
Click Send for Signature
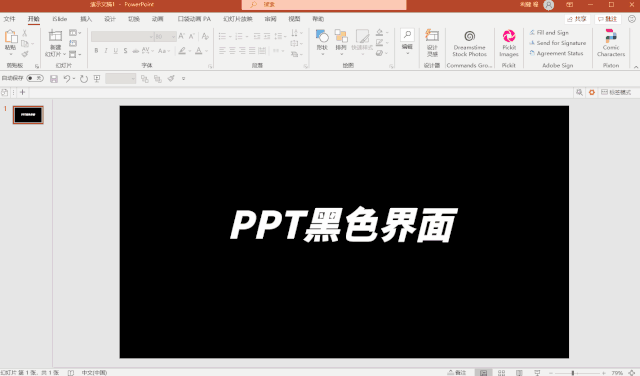558,43
